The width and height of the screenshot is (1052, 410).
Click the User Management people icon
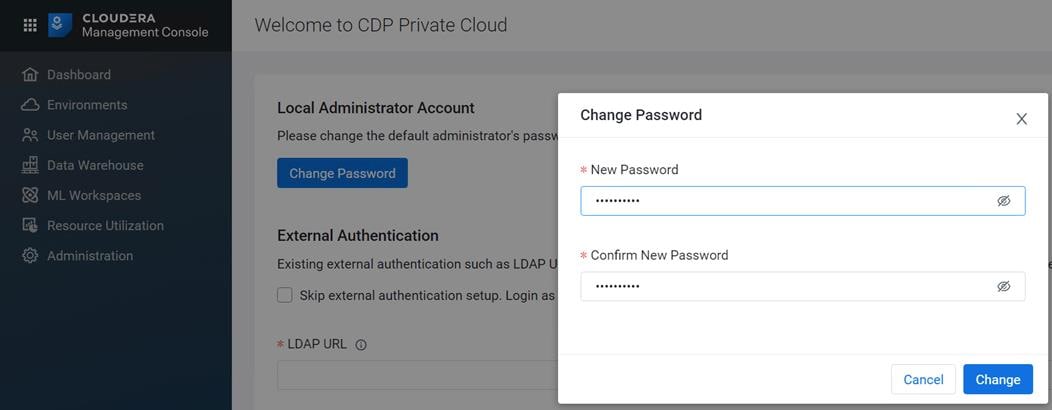pos(30,135)
